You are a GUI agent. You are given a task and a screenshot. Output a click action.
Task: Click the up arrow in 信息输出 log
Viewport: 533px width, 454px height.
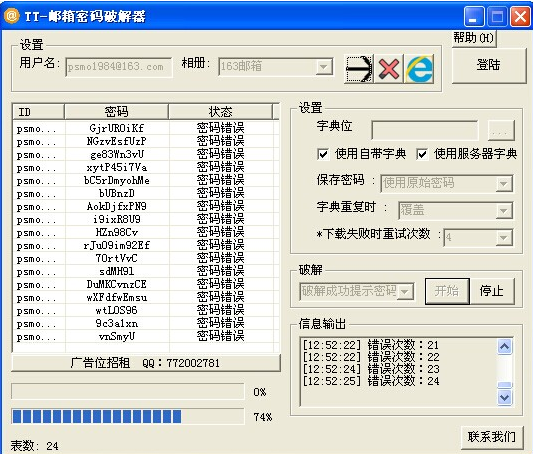505,347
